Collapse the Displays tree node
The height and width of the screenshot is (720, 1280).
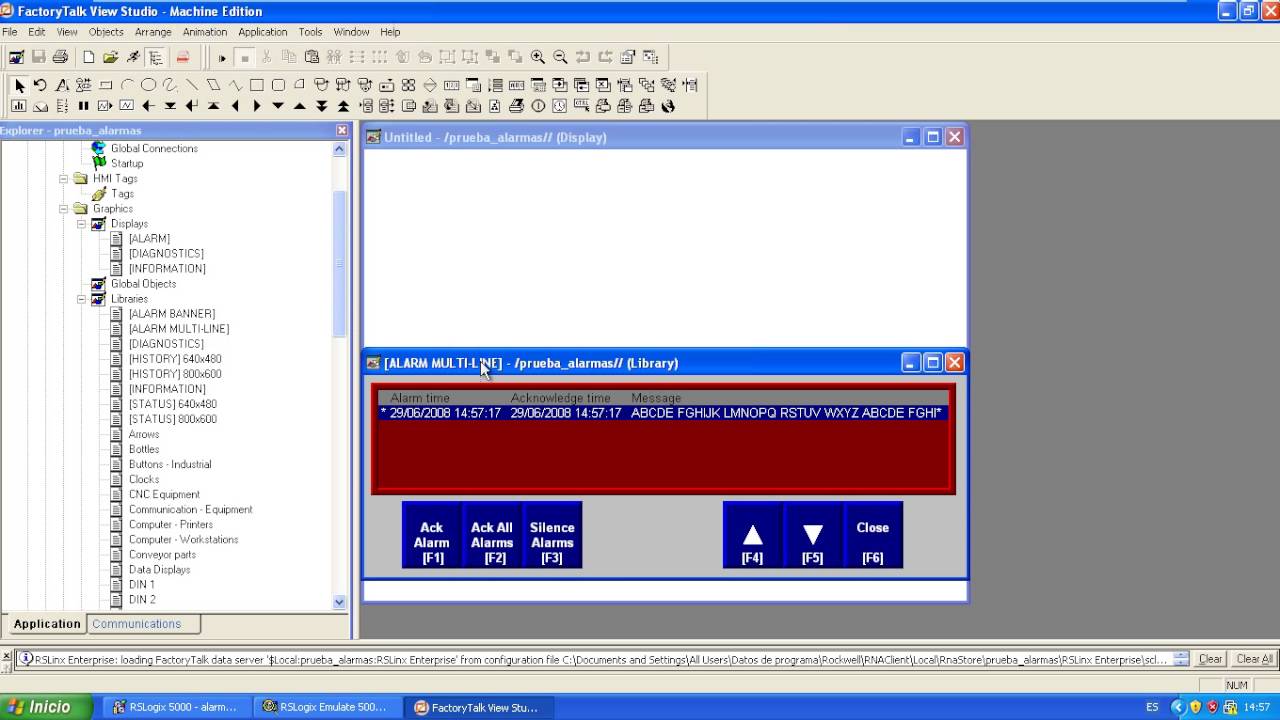click(x=82, y=224)
